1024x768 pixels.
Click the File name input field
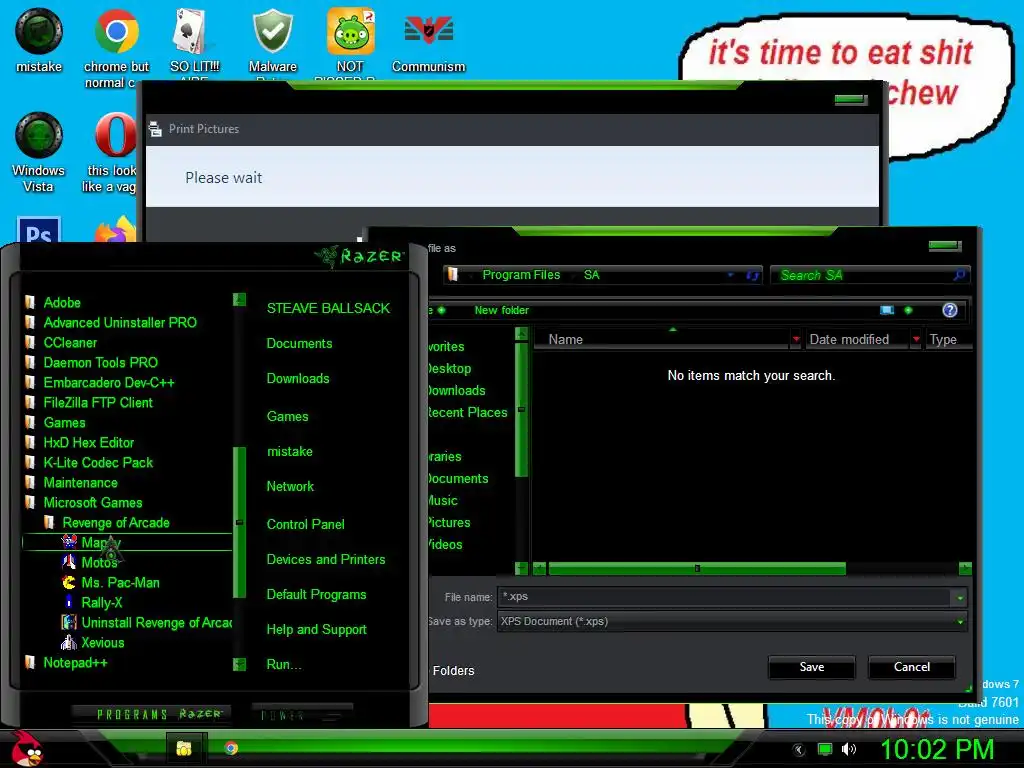point(725,597)
